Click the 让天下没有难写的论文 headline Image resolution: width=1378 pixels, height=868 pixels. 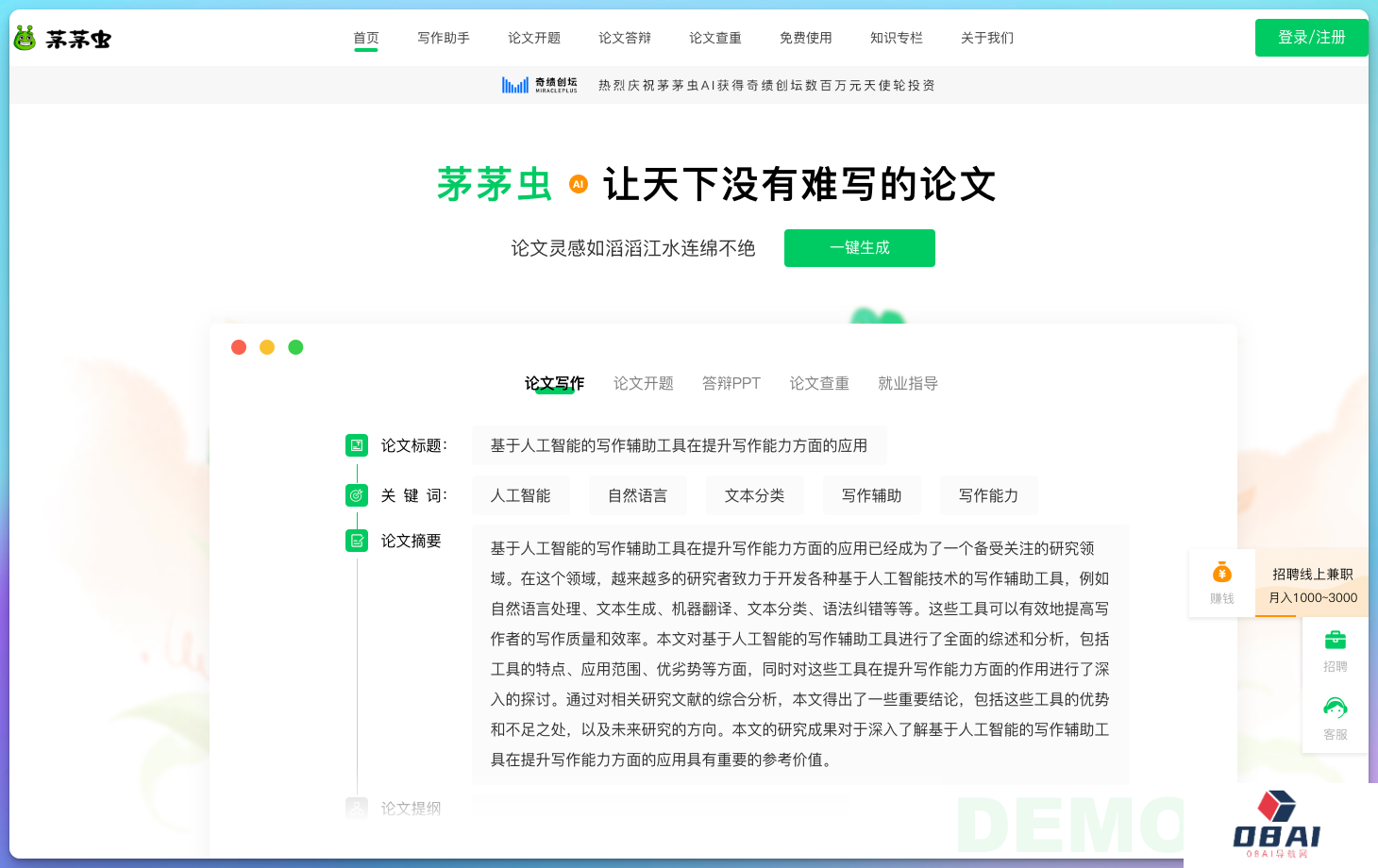coord(800,184)
